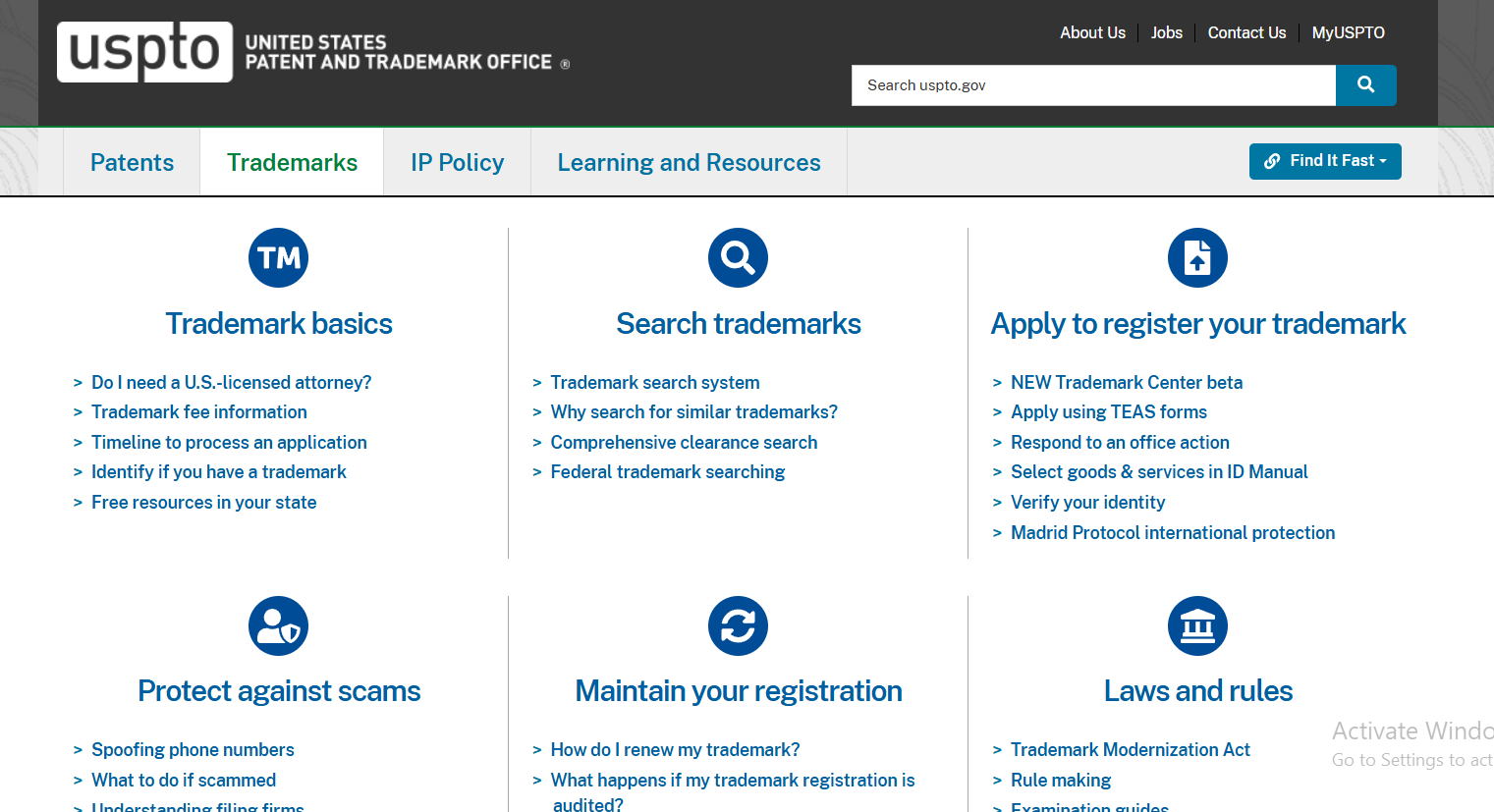
Task: Open Spoofing phone numbers link
Action: [193, 750]
